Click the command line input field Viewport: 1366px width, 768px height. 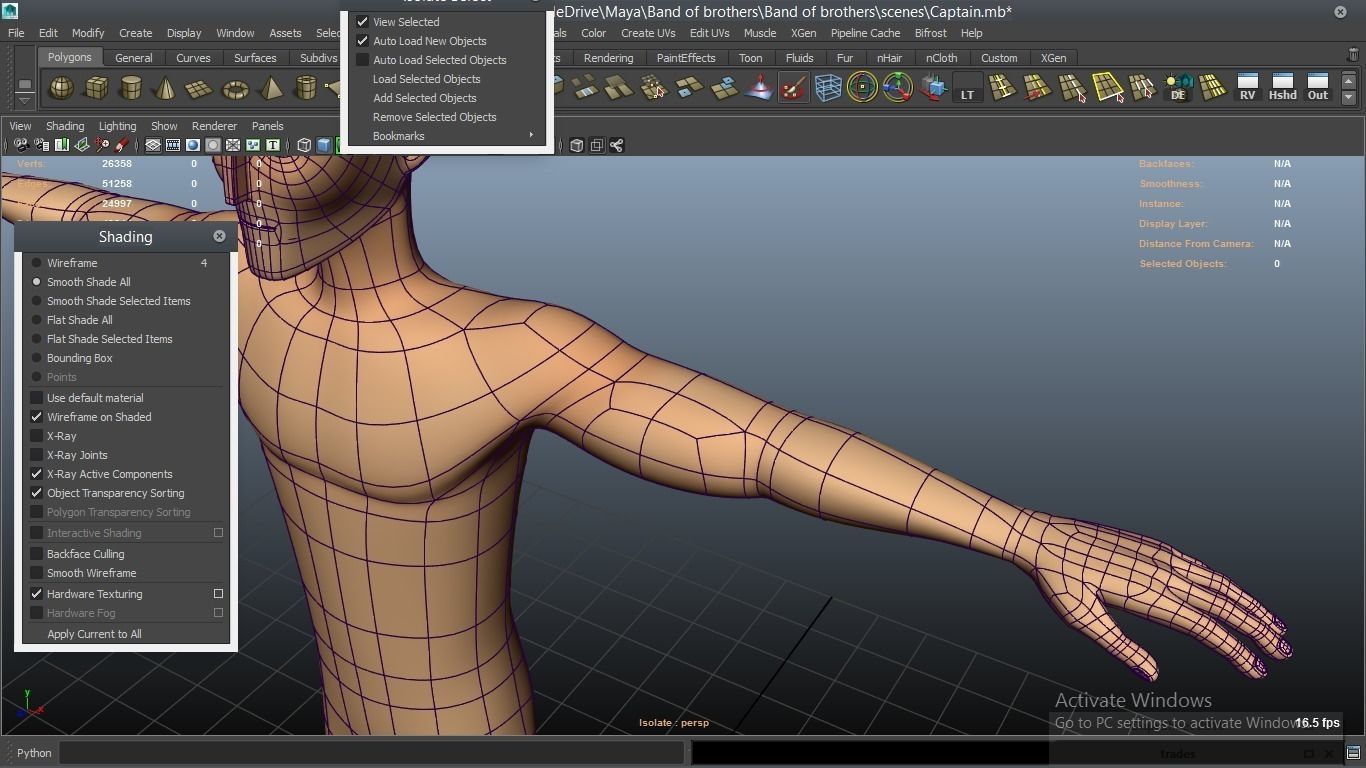(x=372, y=753)
